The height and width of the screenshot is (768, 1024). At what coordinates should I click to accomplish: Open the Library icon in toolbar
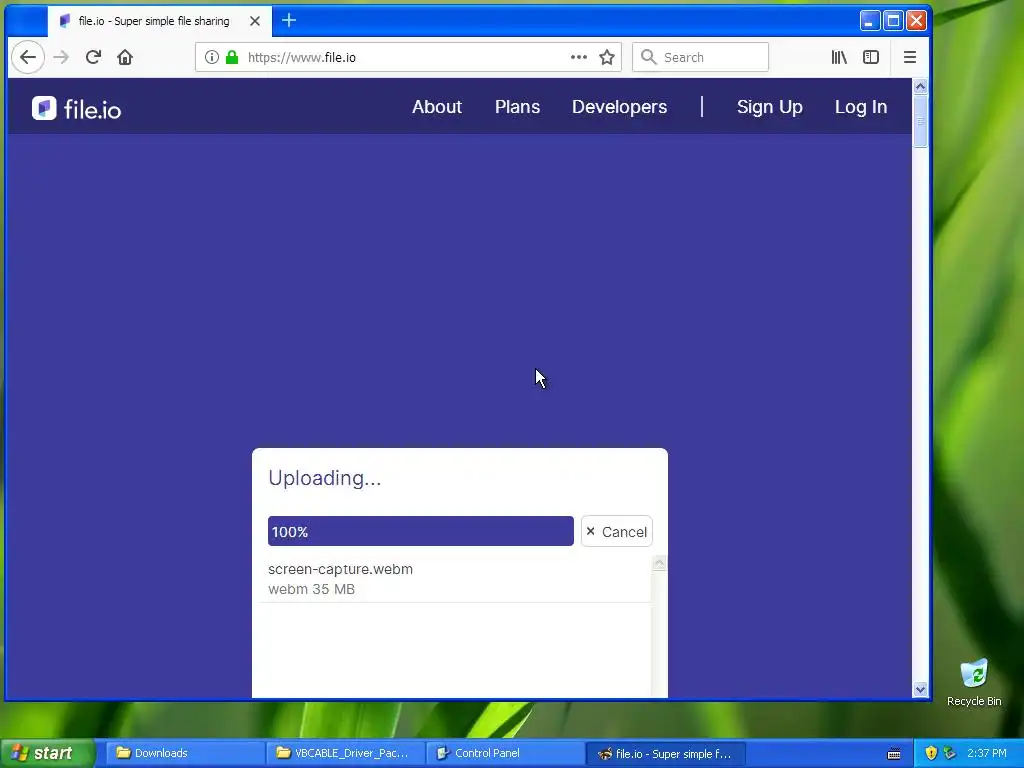click(839, 57)
